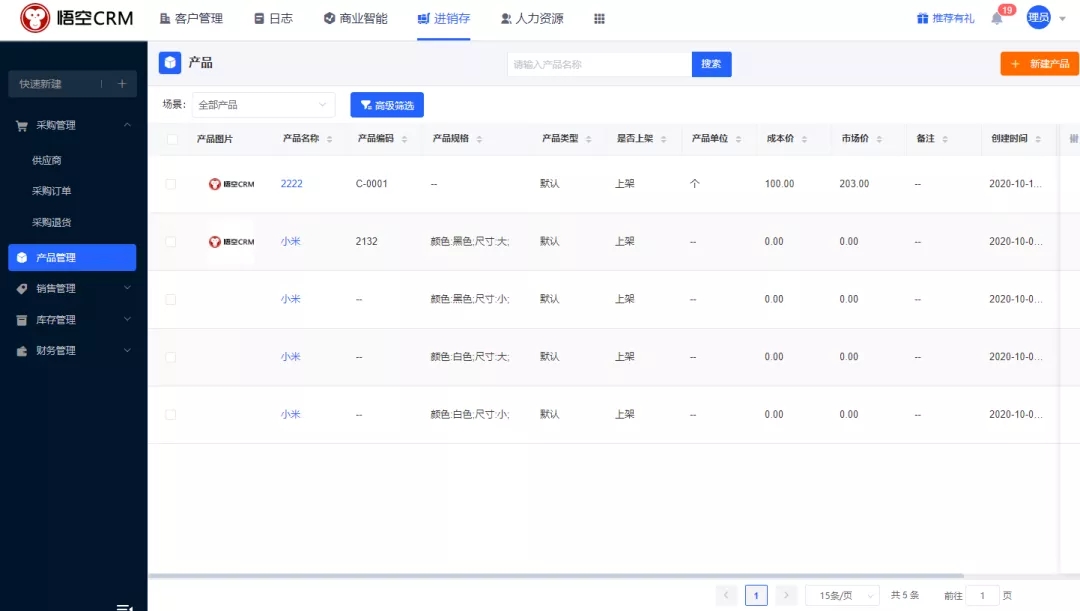Open 小米 link in row with code 2132
The width and height of the screenshot is (1080, 611).
point(291,242)
